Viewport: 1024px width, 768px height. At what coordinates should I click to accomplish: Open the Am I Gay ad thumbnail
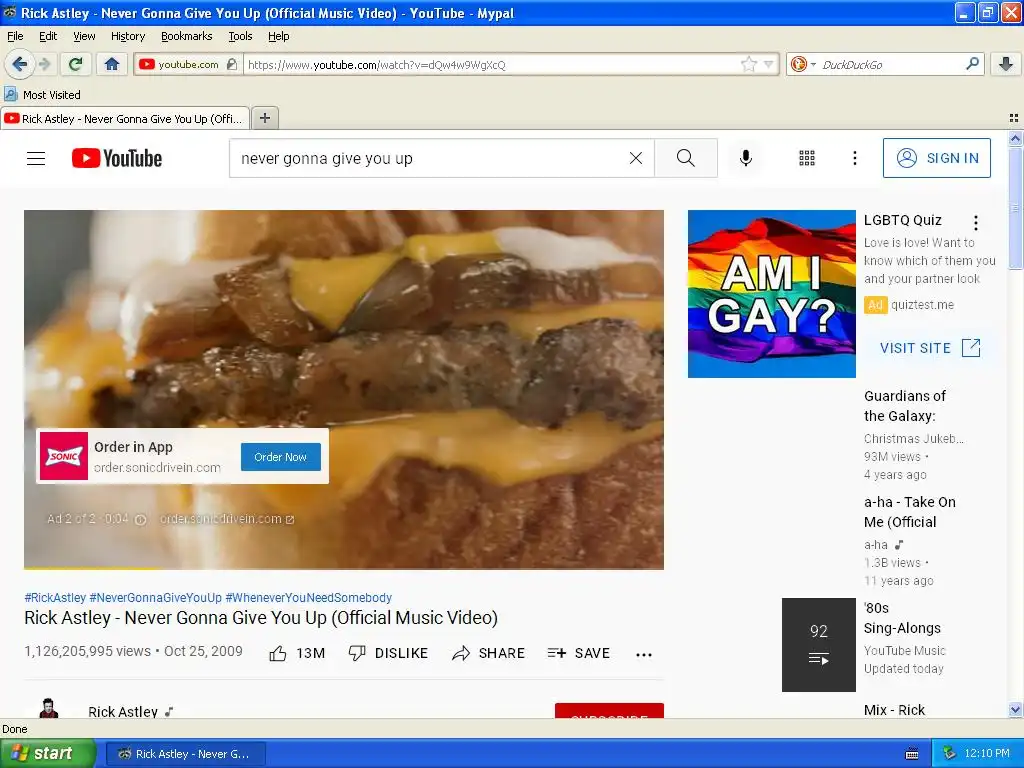coord(771,294)
